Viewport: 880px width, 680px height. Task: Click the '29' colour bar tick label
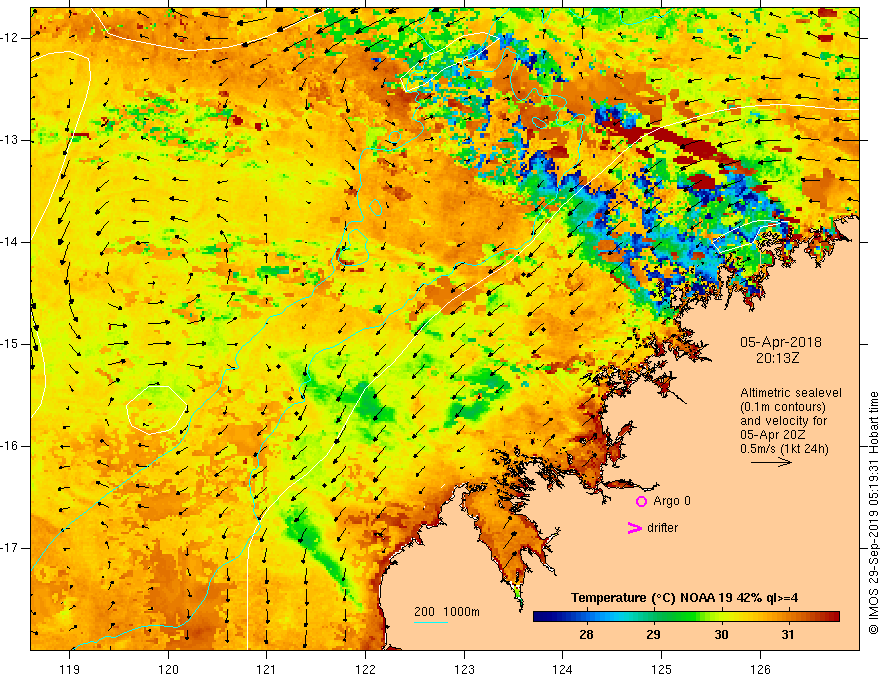pos(653,635)
